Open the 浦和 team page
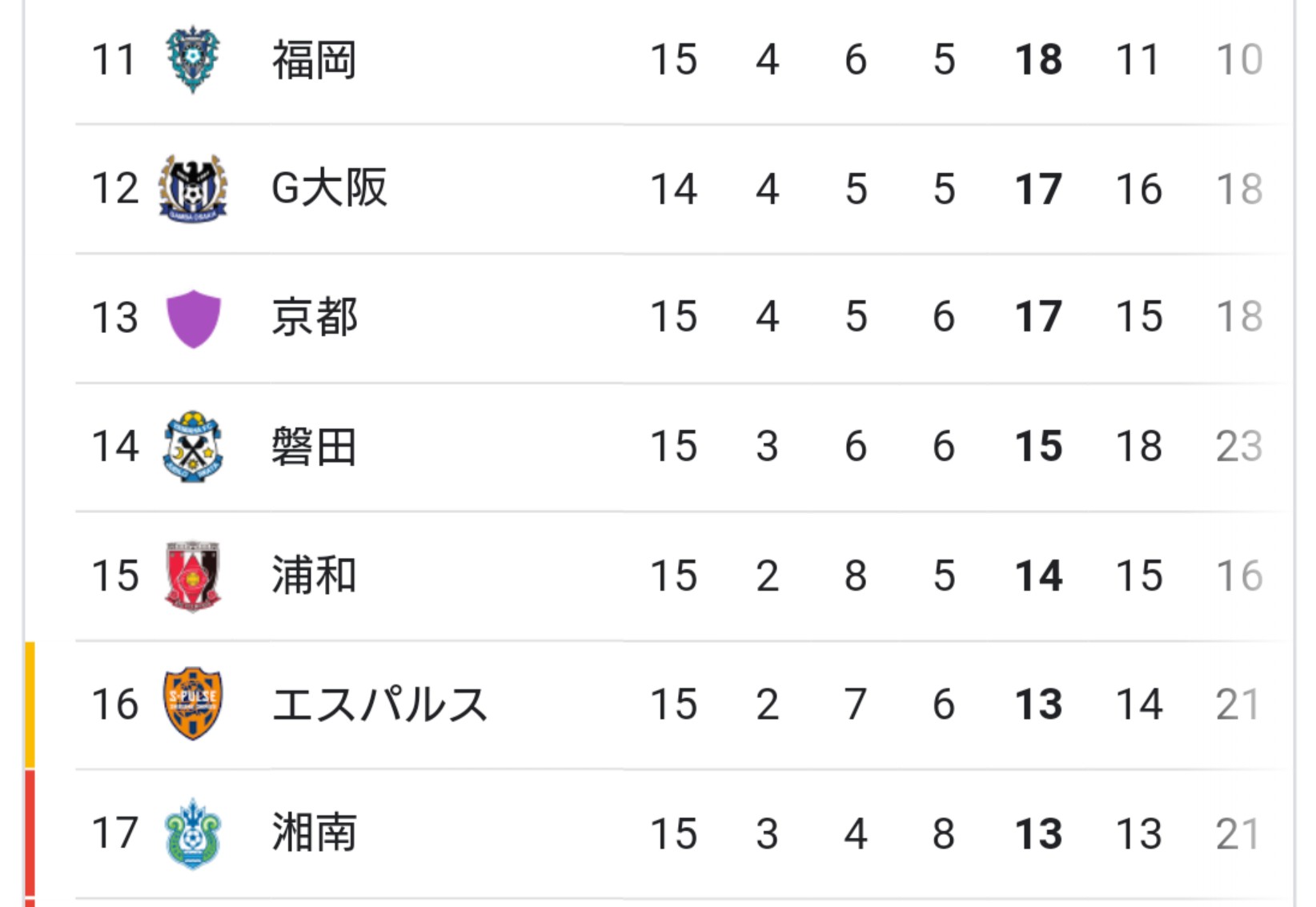 click(314, 576)
